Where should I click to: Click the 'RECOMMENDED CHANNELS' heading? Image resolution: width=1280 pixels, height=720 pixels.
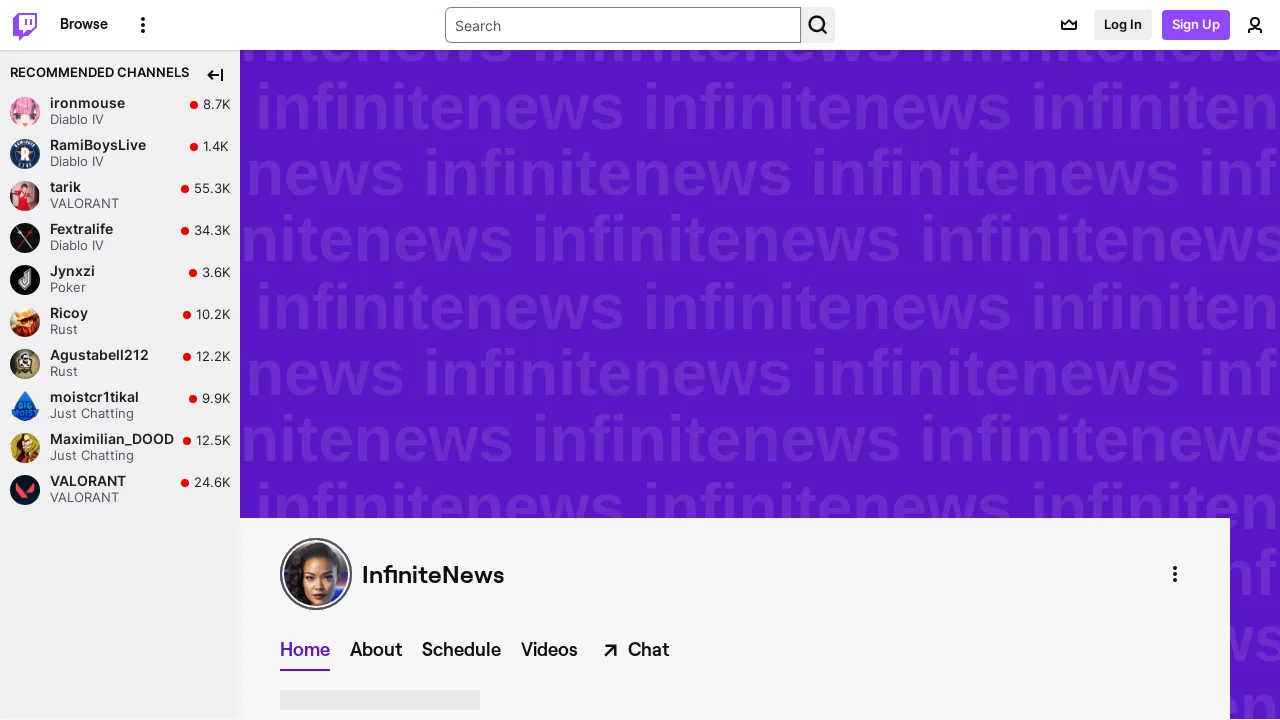pyautogui.click(x=99, y=73)
